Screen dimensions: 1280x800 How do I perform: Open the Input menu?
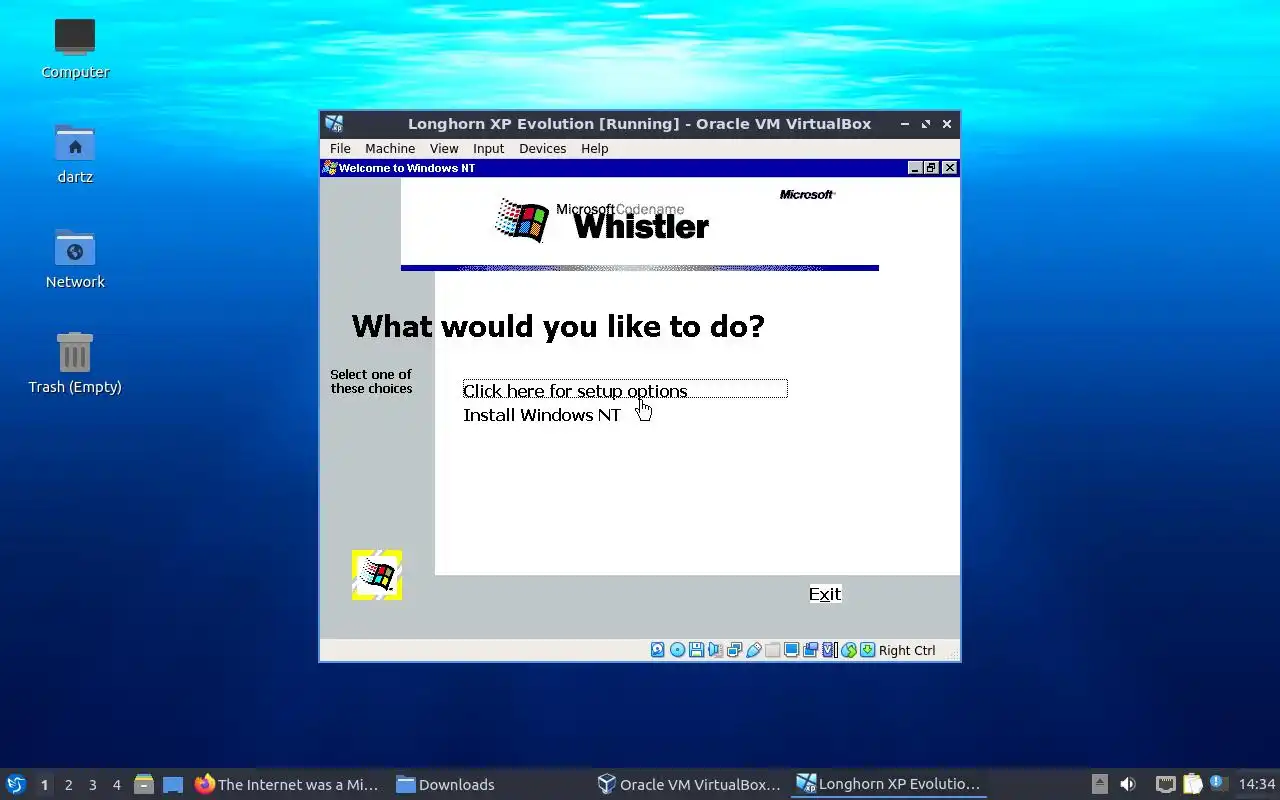(488, 148)
